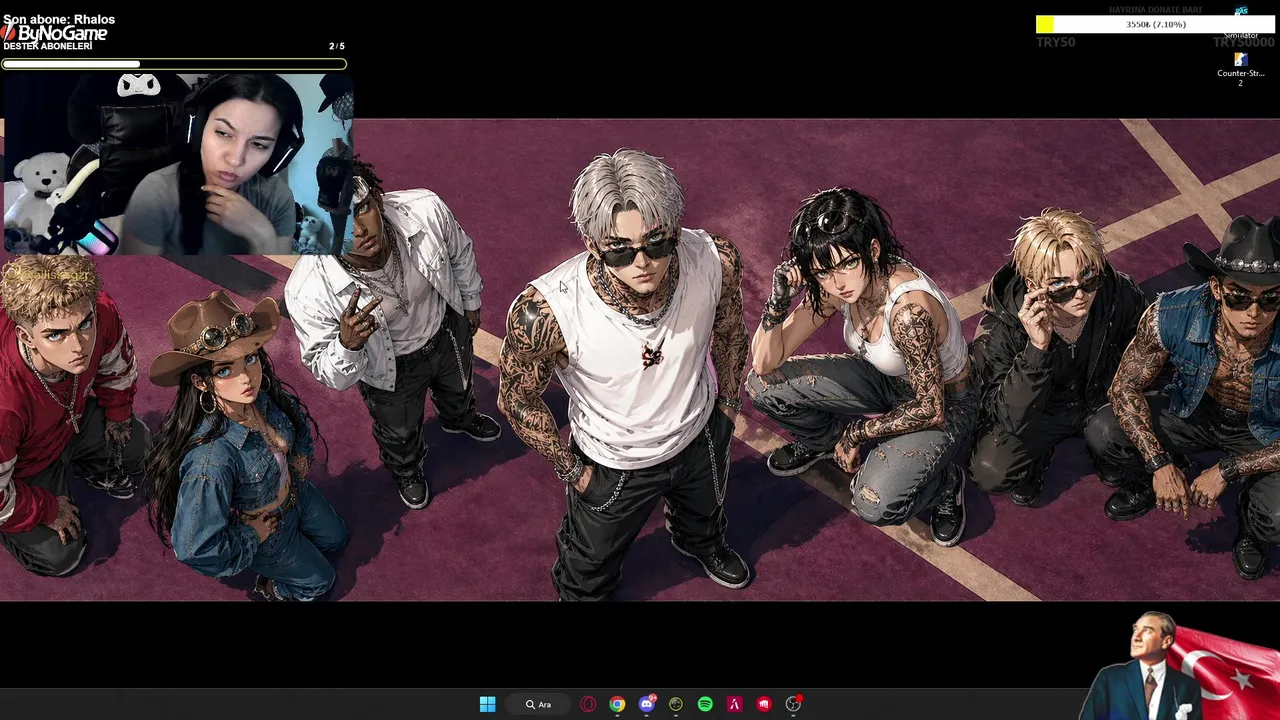The height and width of the screenshot is (720, 1280).
Task: Click the 'Son abone: Rhalos' text
Action: tap(59, 19)
